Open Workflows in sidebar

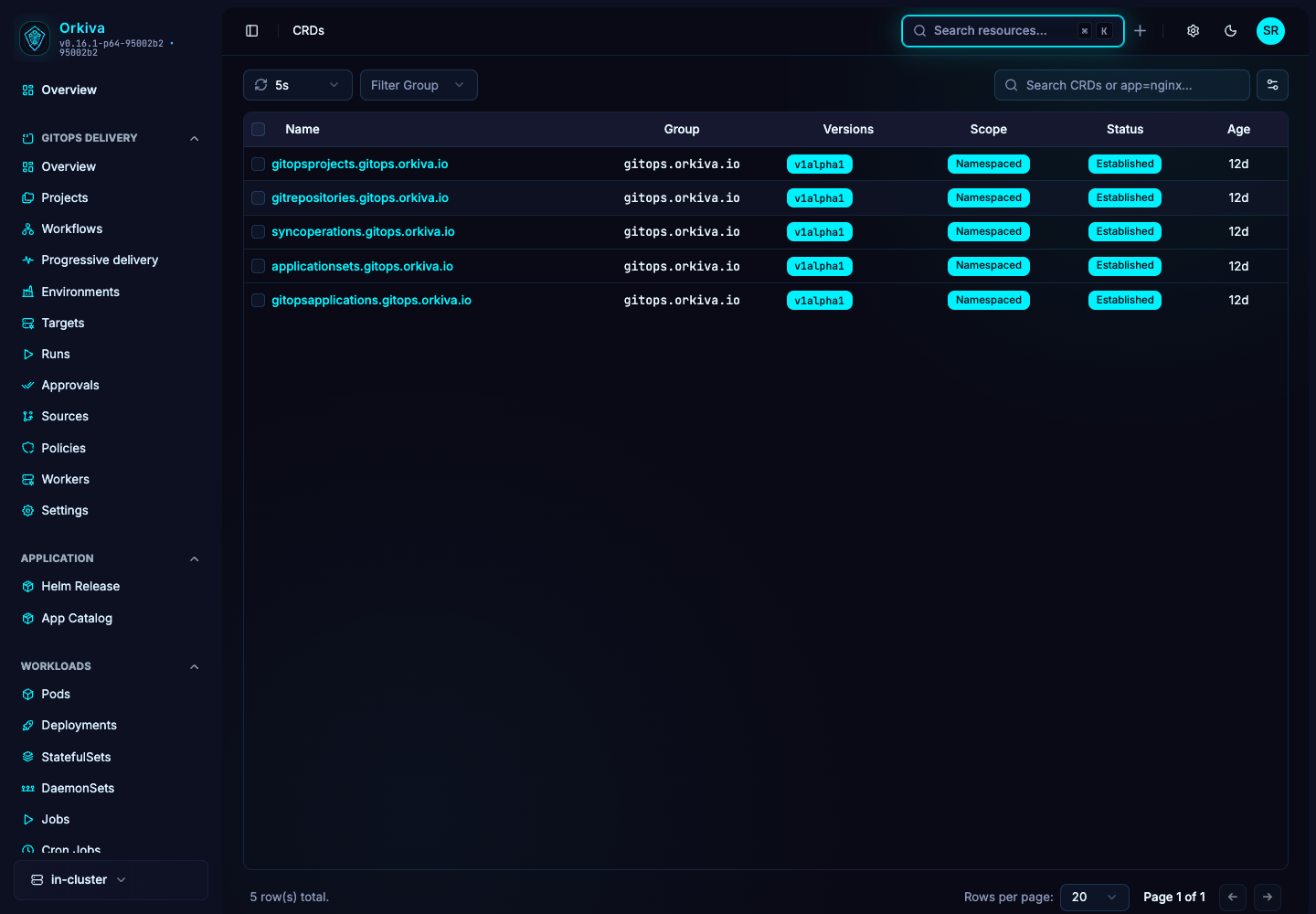(72, 228)
